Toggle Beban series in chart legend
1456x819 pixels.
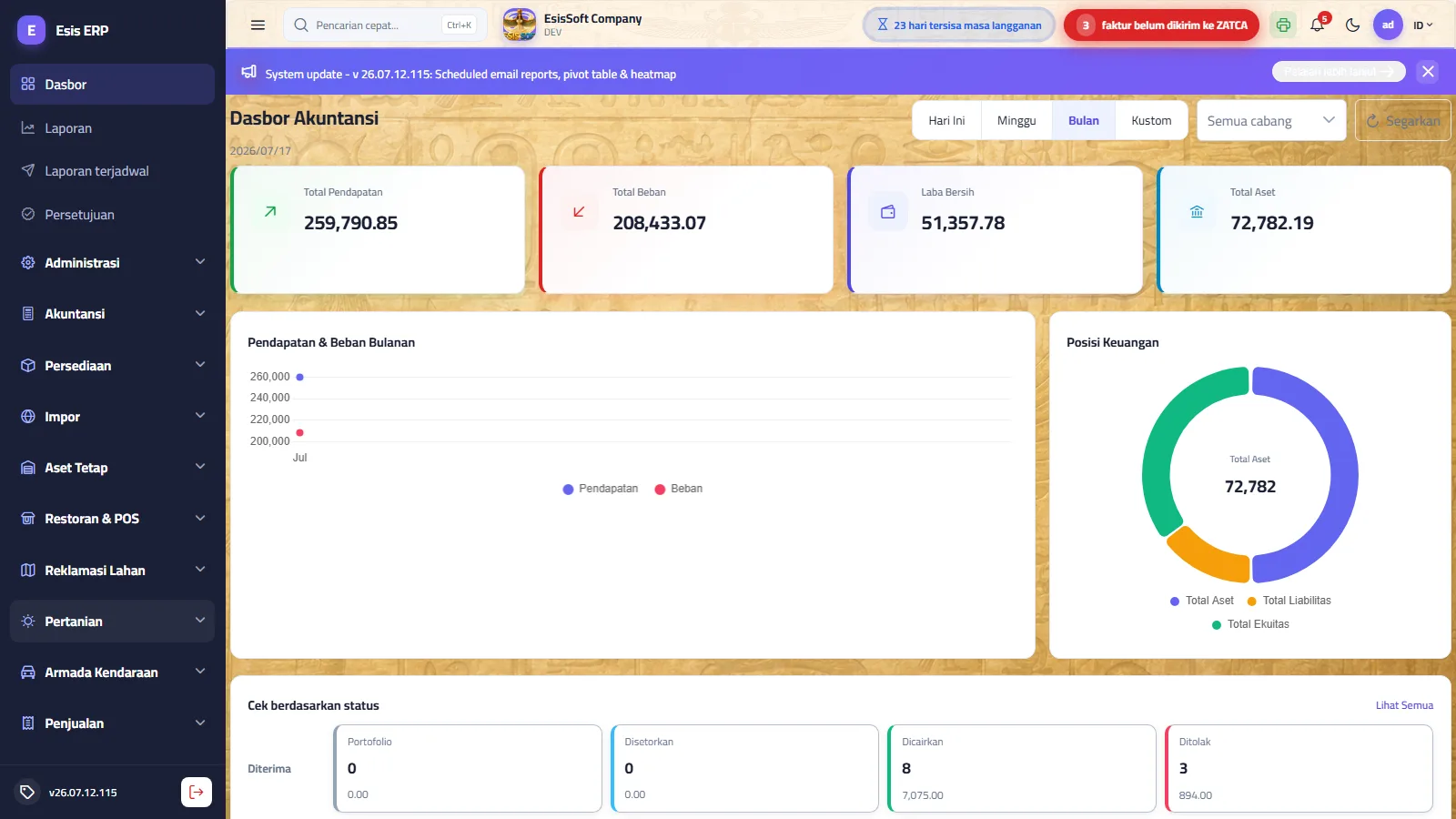679,489
